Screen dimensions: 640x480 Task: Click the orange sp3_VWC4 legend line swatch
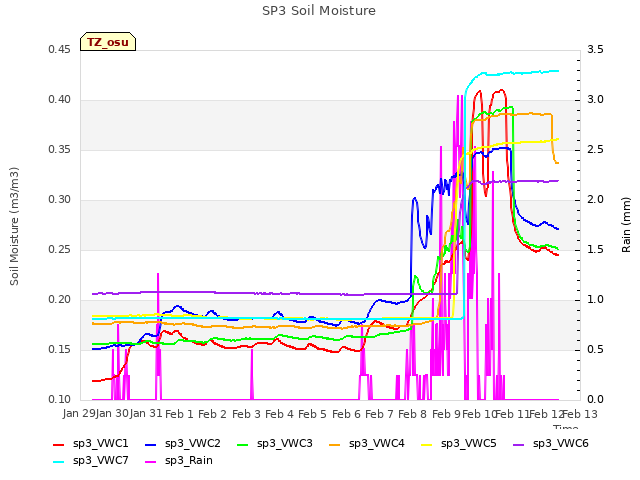[x=335, y=444]
